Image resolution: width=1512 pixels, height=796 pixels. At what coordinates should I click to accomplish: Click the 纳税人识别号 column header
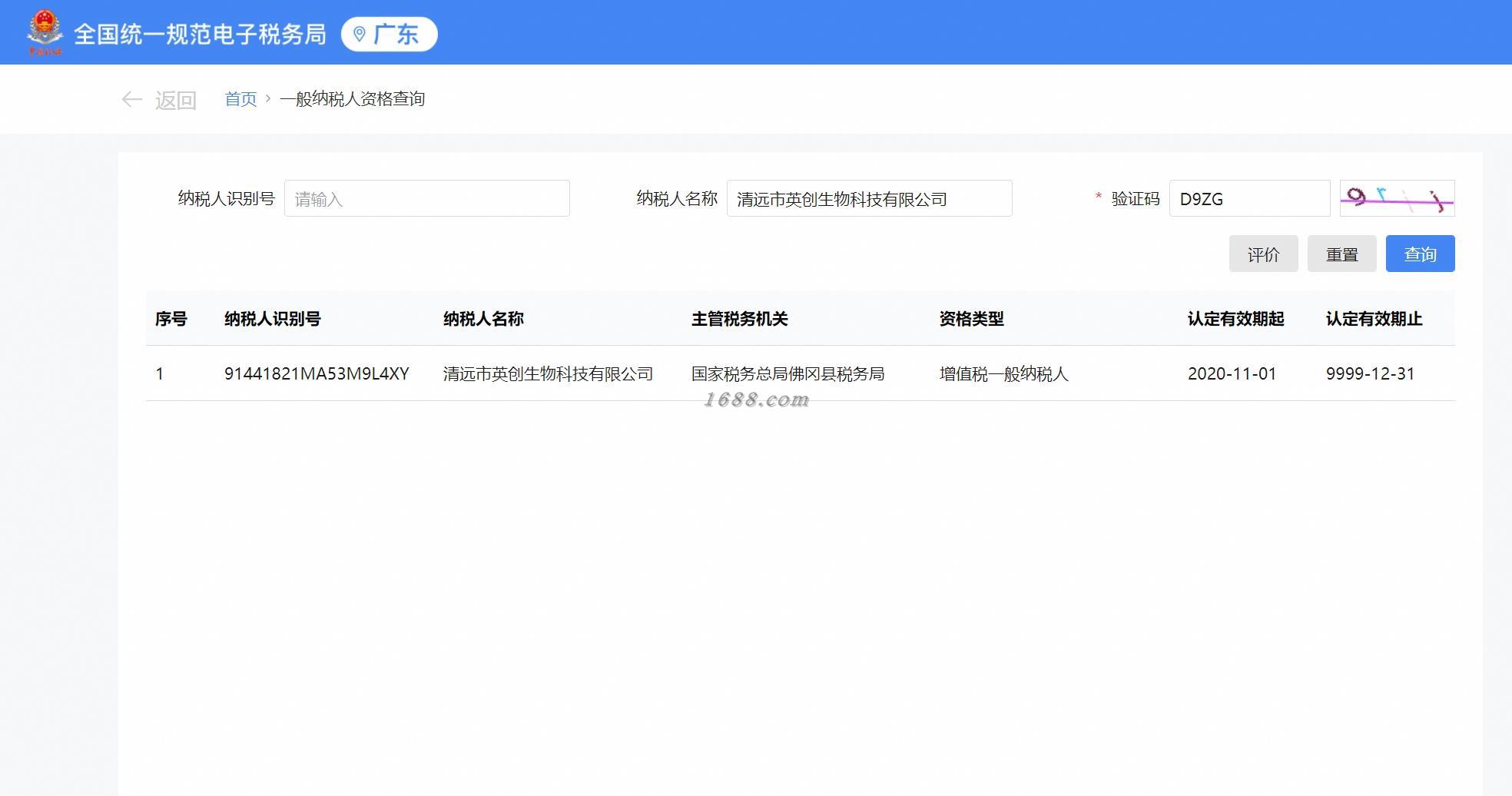tap(273, 319)
